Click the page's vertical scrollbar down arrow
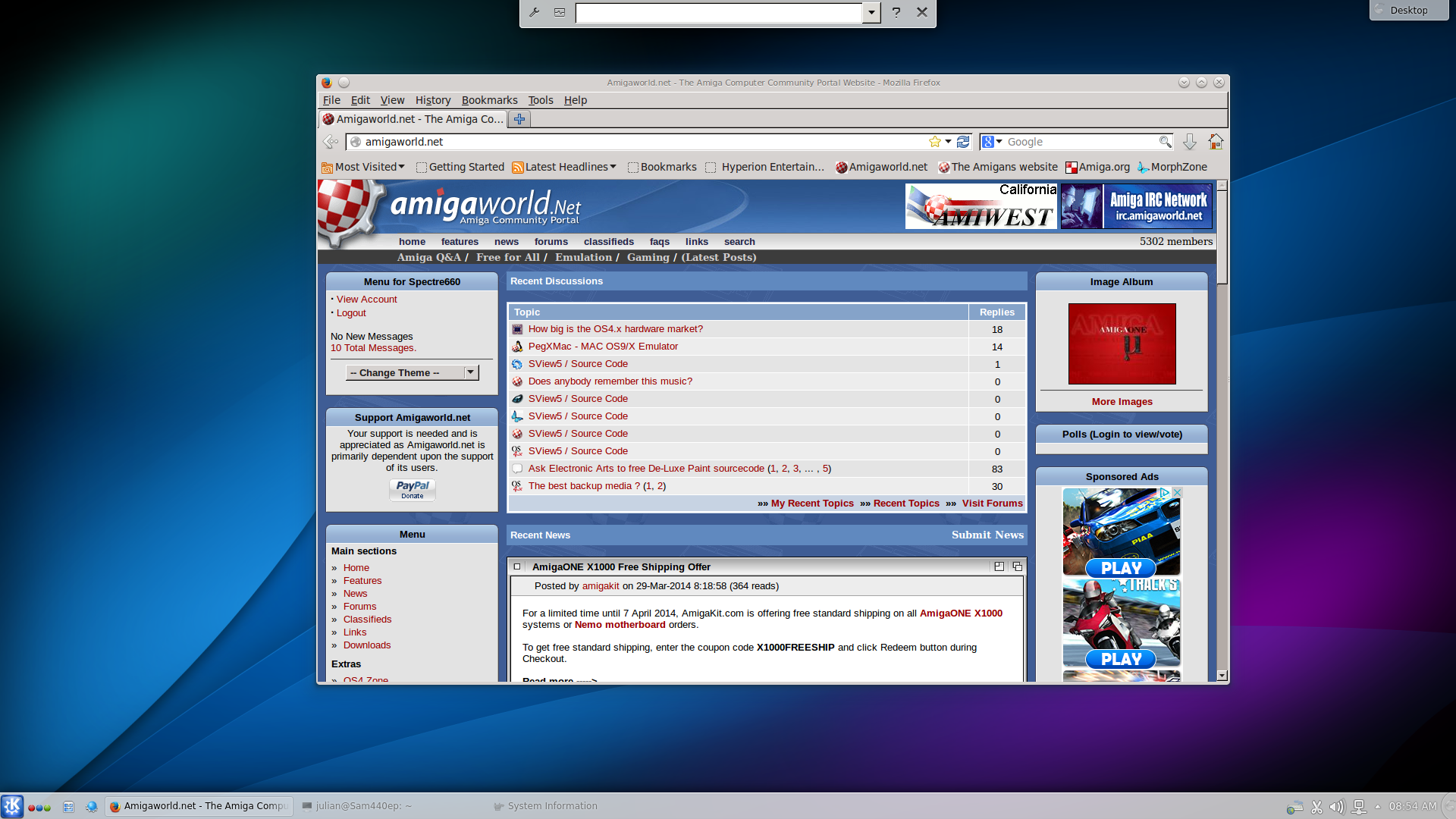The width and height of the screenshot is (1456, 819). (1222, 675)
